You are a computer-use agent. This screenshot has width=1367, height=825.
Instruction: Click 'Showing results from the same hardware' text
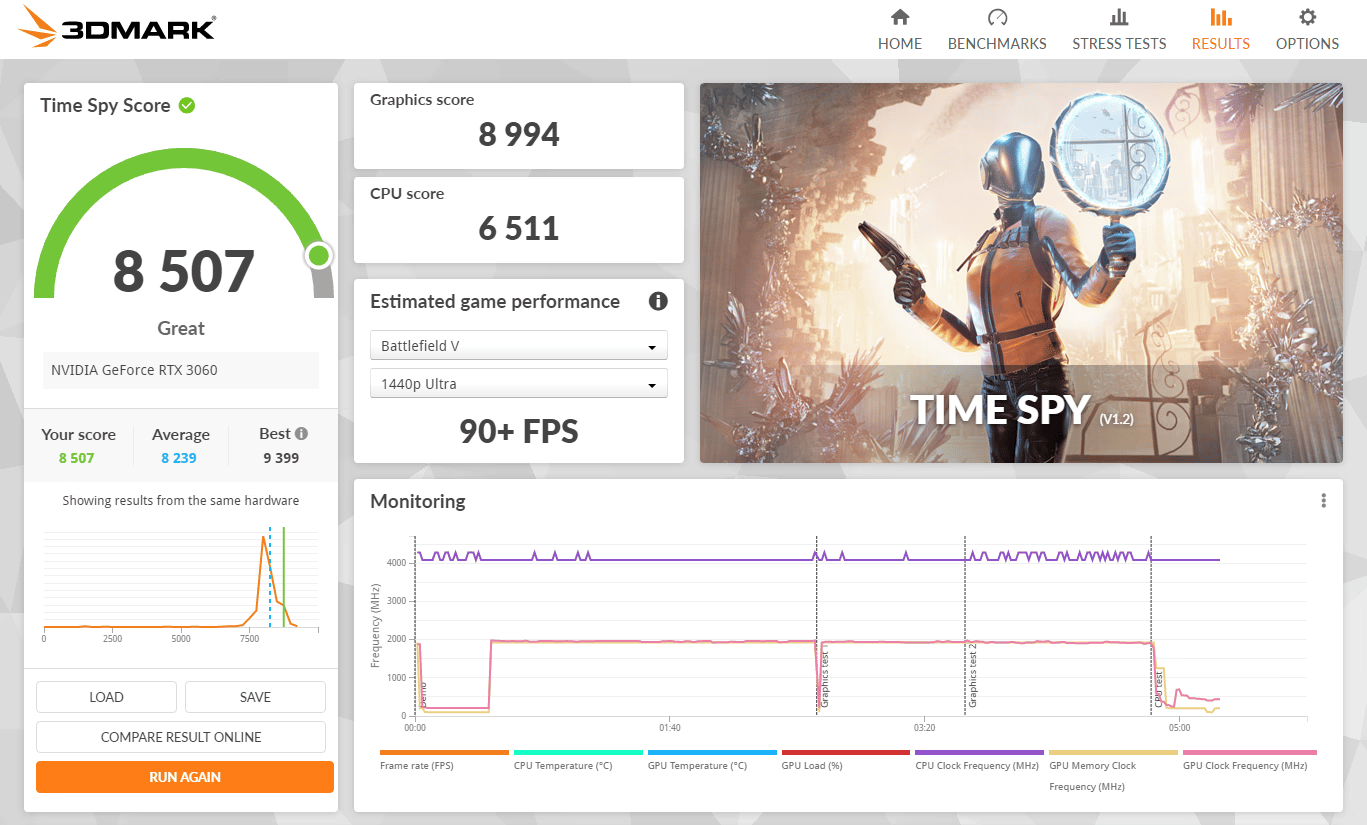tap(181, 500)
